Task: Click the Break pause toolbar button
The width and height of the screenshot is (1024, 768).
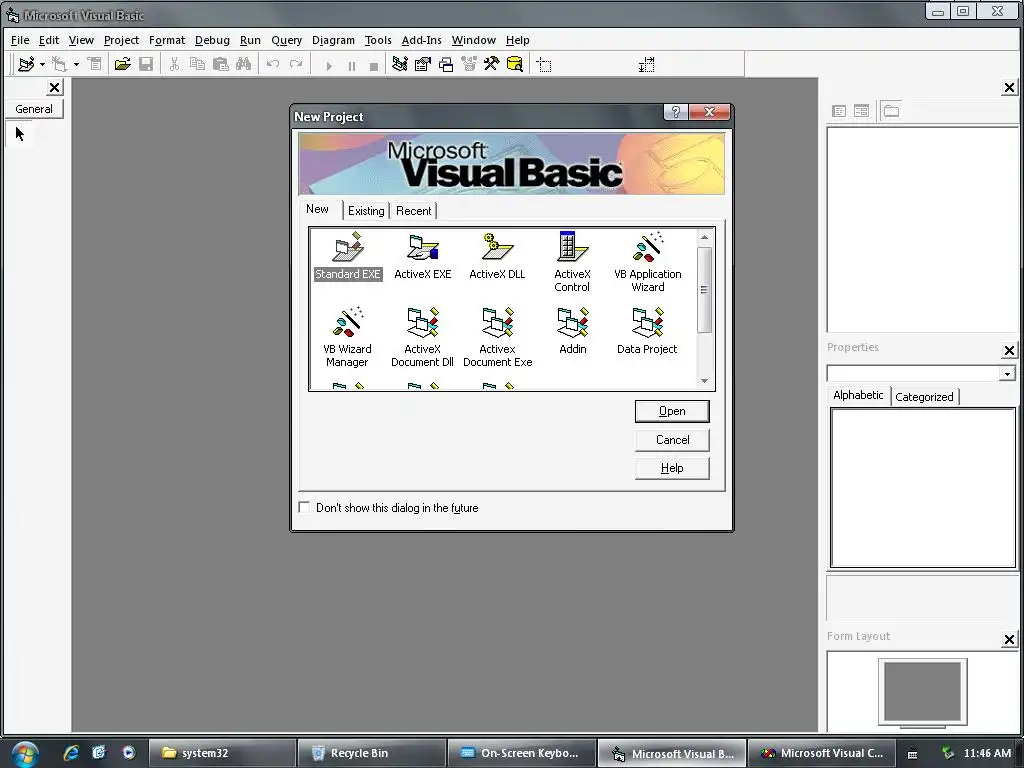Action: tap(351, 65)
